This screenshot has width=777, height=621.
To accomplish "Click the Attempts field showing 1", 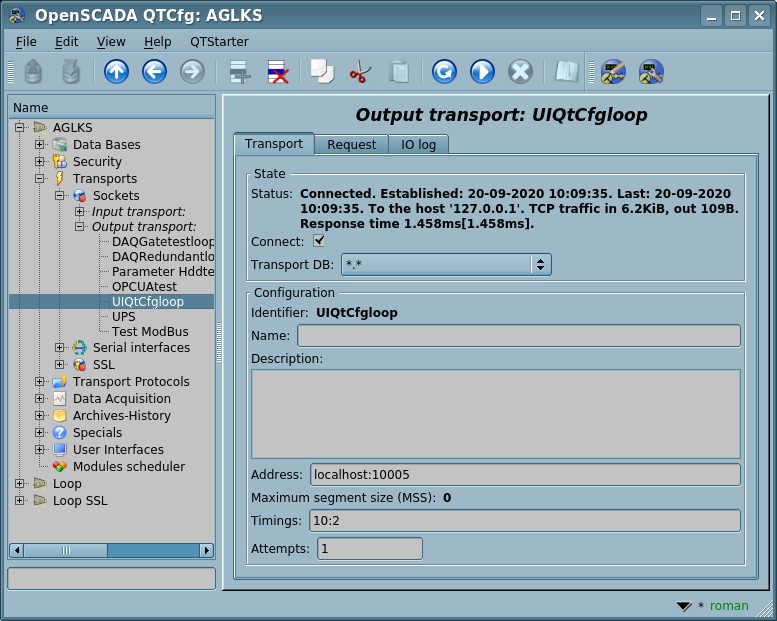I will point(370,549).
